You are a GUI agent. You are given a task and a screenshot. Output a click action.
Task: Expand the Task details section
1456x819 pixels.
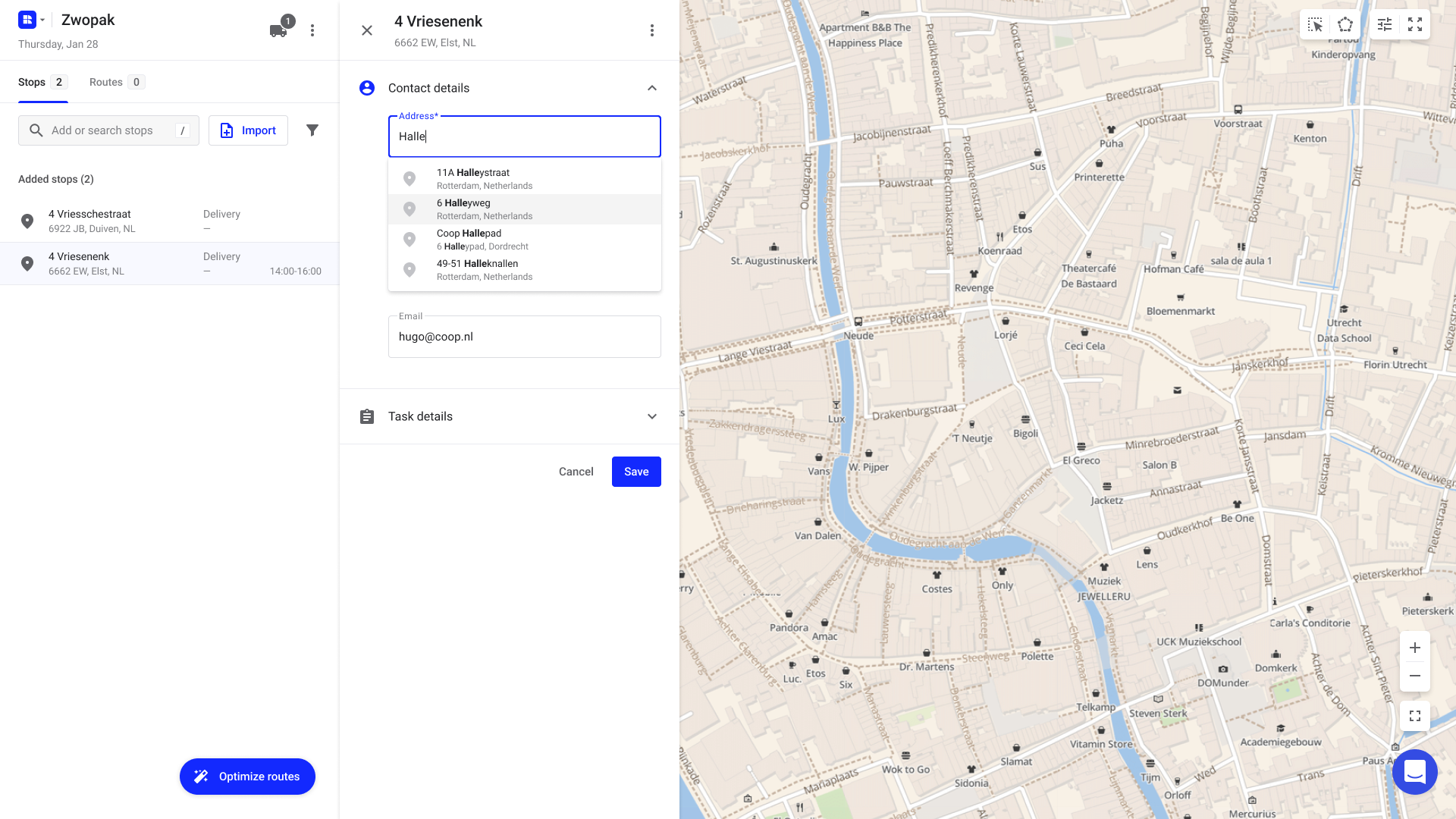pyautogui.click(x=651, y=416)
